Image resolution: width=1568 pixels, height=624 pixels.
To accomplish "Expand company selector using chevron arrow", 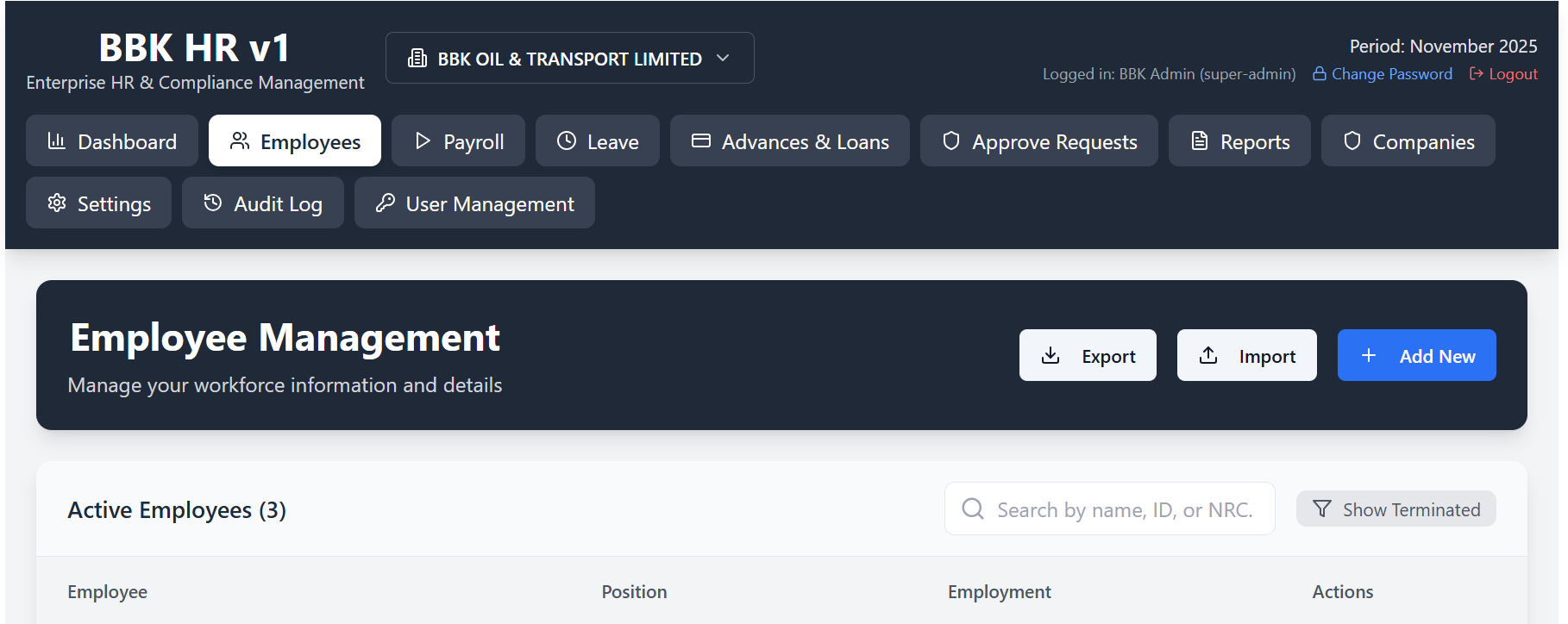I will pyautogui.click(x=724, y=59).
